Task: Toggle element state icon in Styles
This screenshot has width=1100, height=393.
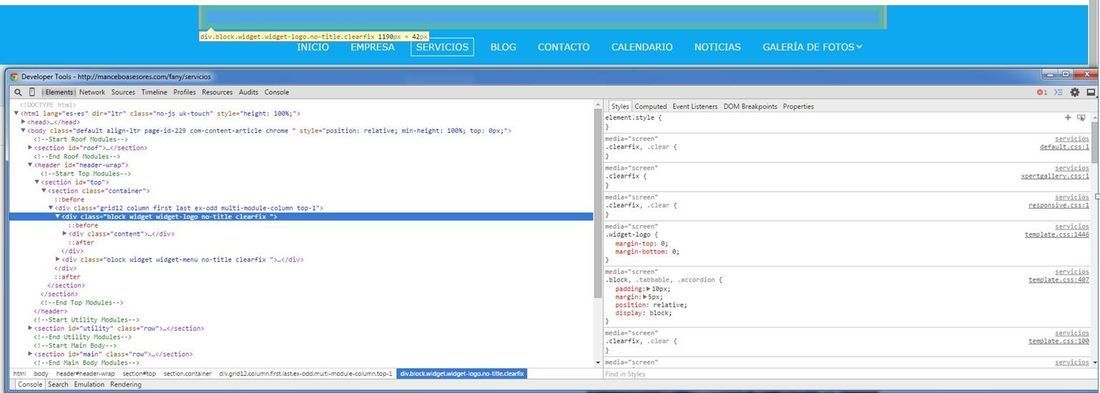Action: [1081, 118]
